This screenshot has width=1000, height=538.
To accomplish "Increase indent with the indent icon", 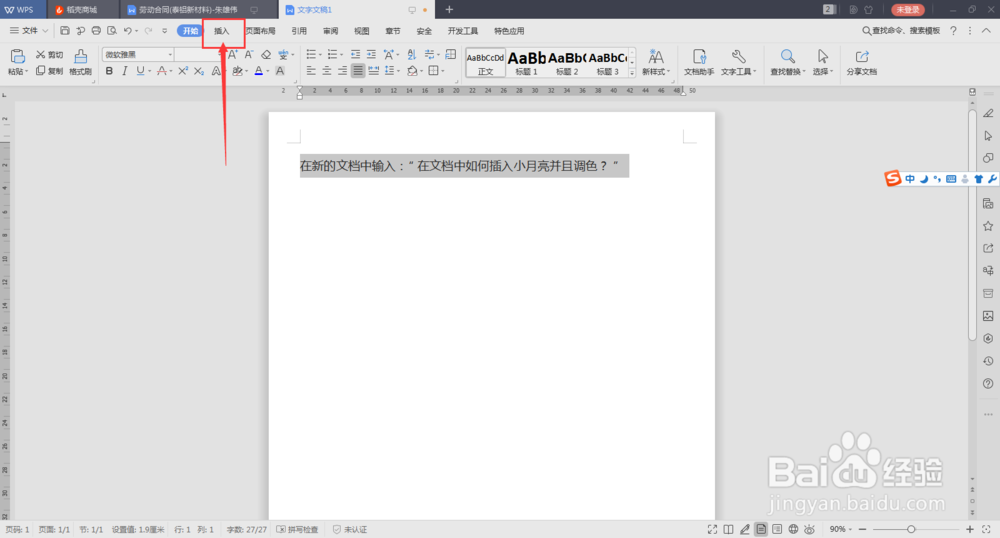I will (x=371, y=55).
